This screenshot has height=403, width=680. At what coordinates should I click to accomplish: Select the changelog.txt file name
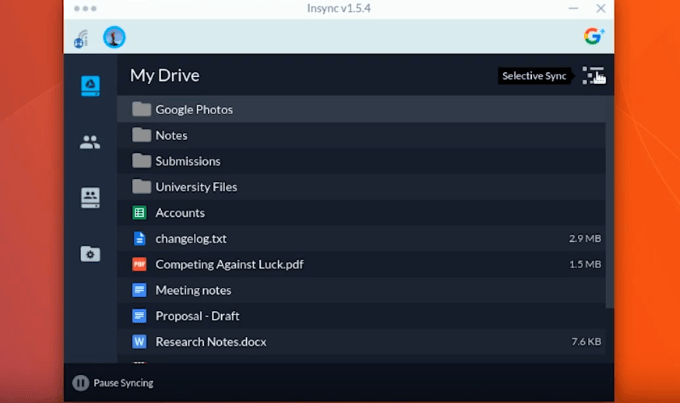(x=191, y=239)
